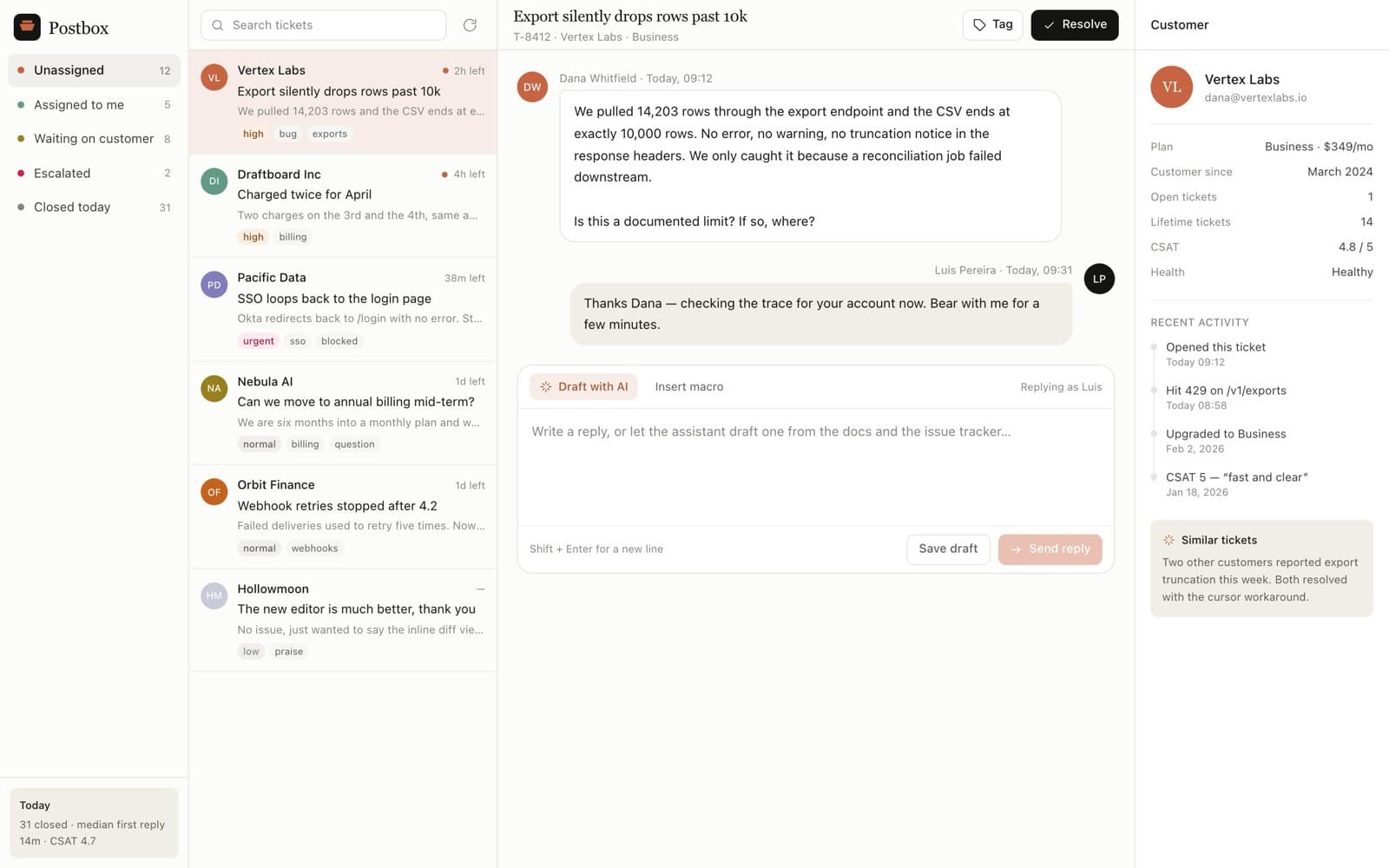This screenshot has width=1389, height=868.
Task: Click the Opened this ticket activity entry
Action: click(1215, 354)
